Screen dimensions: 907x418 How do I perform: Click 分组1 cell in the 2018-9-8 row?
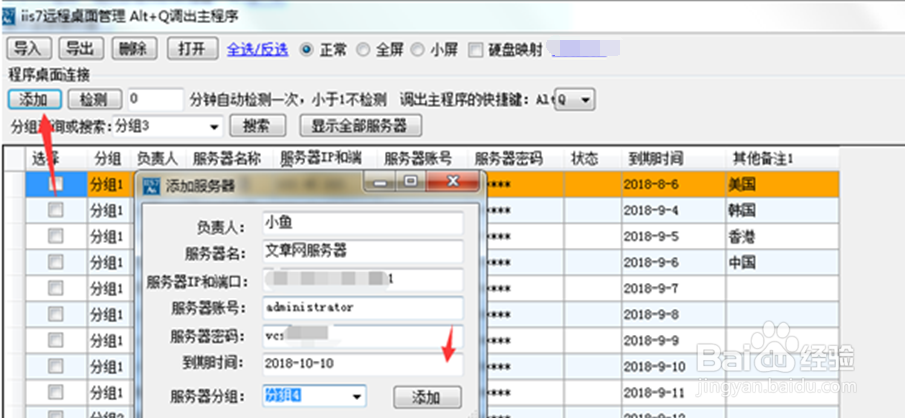coord(109,314)
